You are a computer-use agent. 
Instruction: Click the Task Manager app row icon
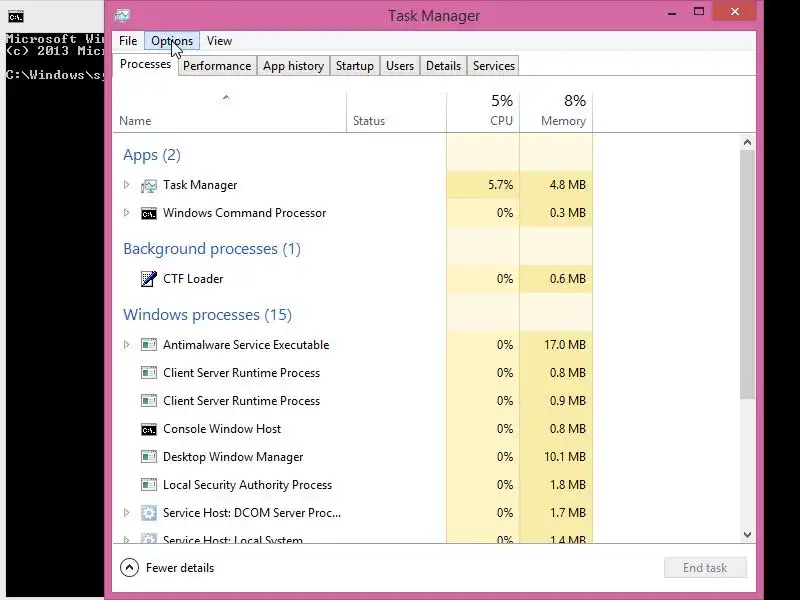click(148, 185)
